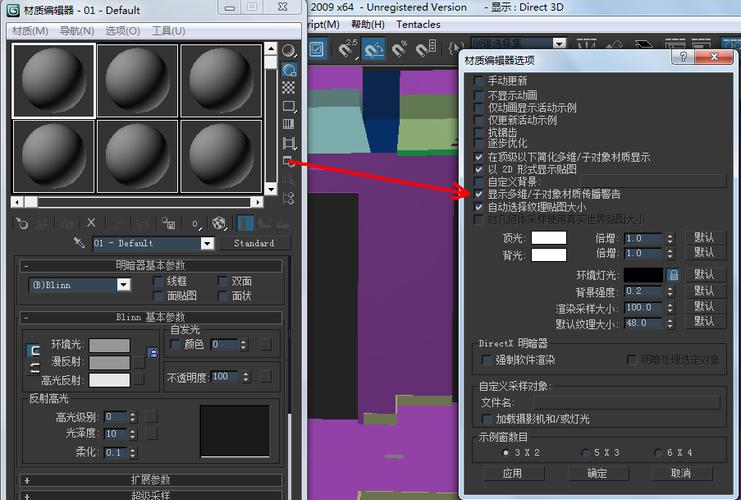Enable the 不显示动画 checkbox
The image size is (741, 500).
click(479, 95)
